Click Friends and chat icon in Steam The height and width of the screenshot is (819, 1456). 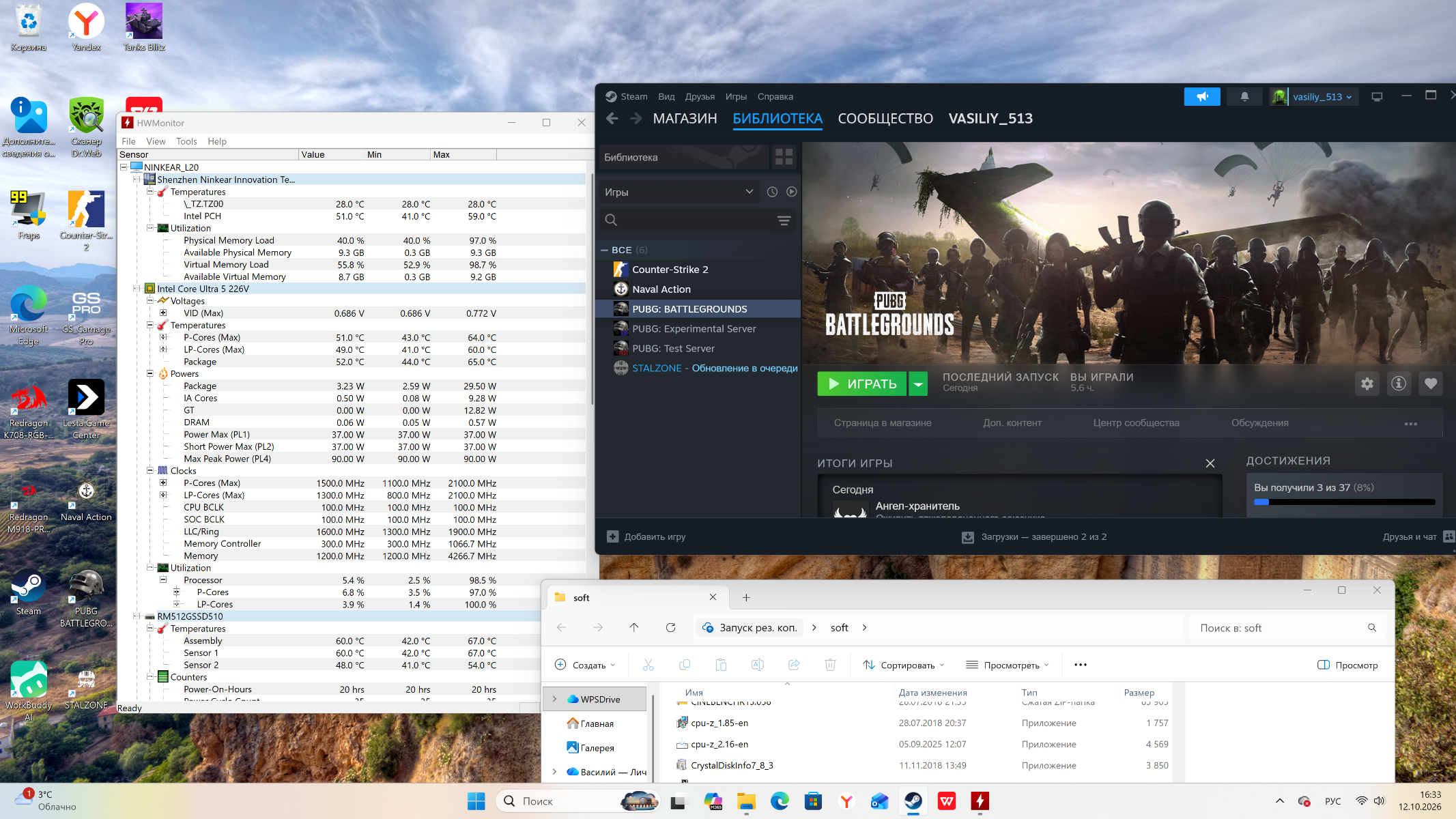1449,536
